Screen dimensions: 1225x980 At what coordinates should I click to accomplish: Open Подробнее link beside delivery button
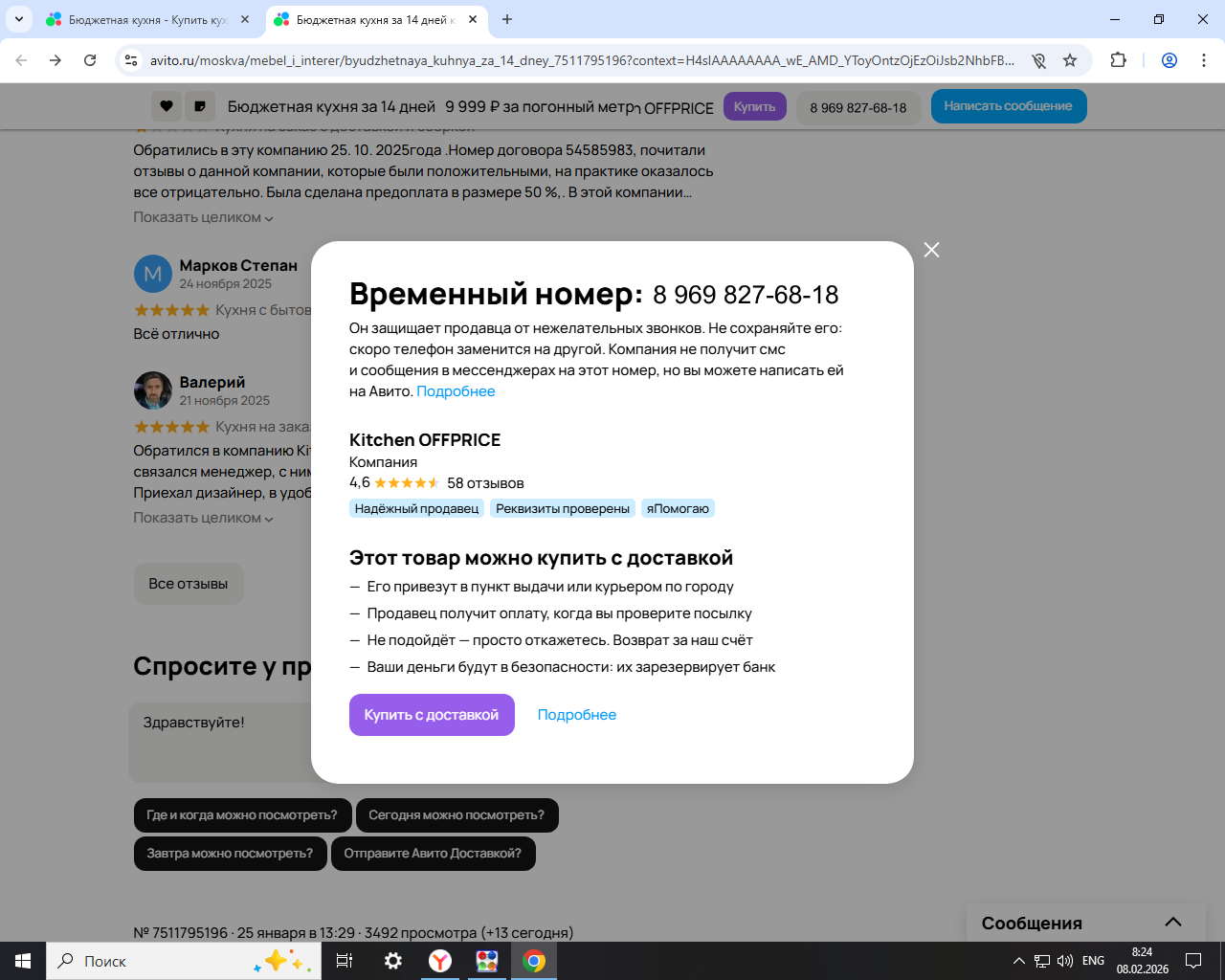[x=577, y=715]
